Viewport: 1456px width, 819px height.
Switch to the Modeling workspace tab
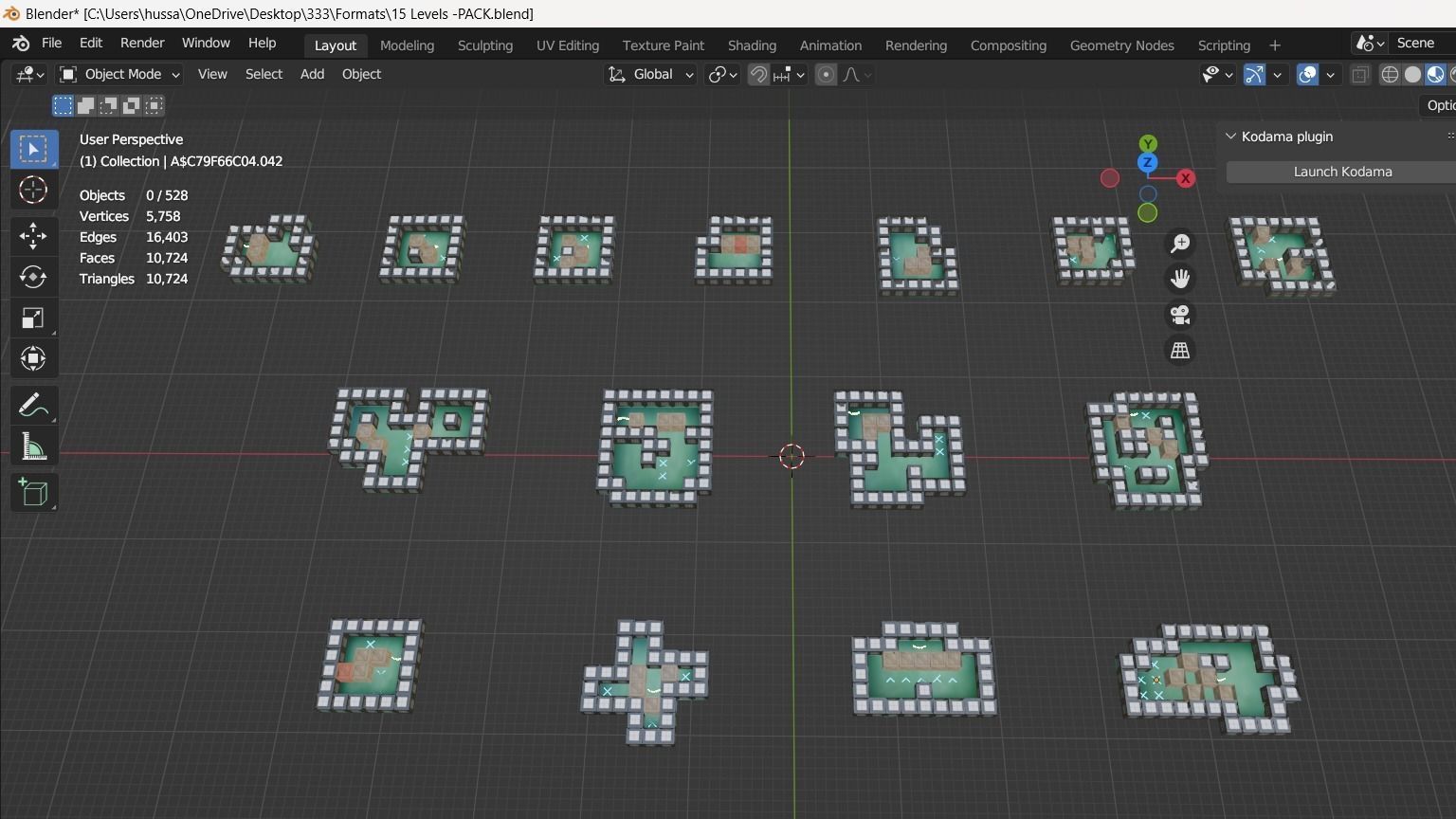[407, 45]
